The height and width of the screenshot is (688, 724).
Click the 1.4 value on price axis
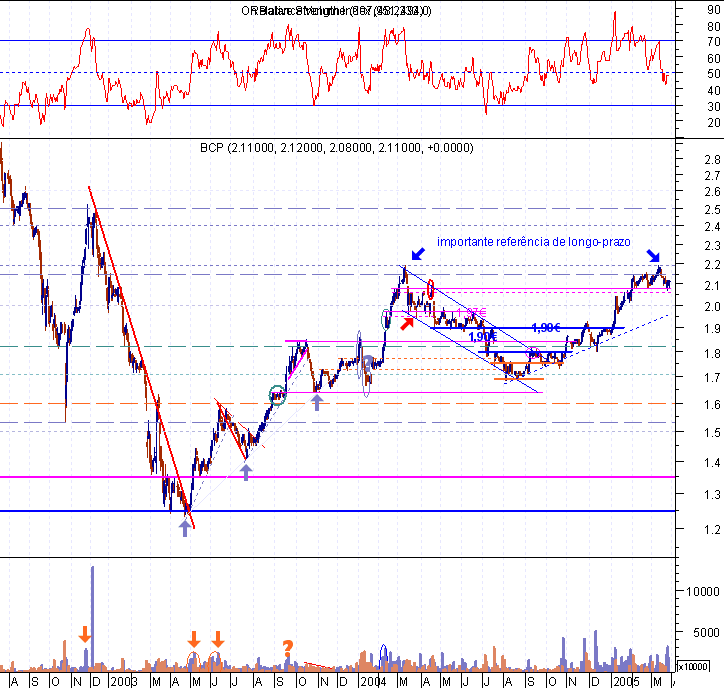(712, 463)
